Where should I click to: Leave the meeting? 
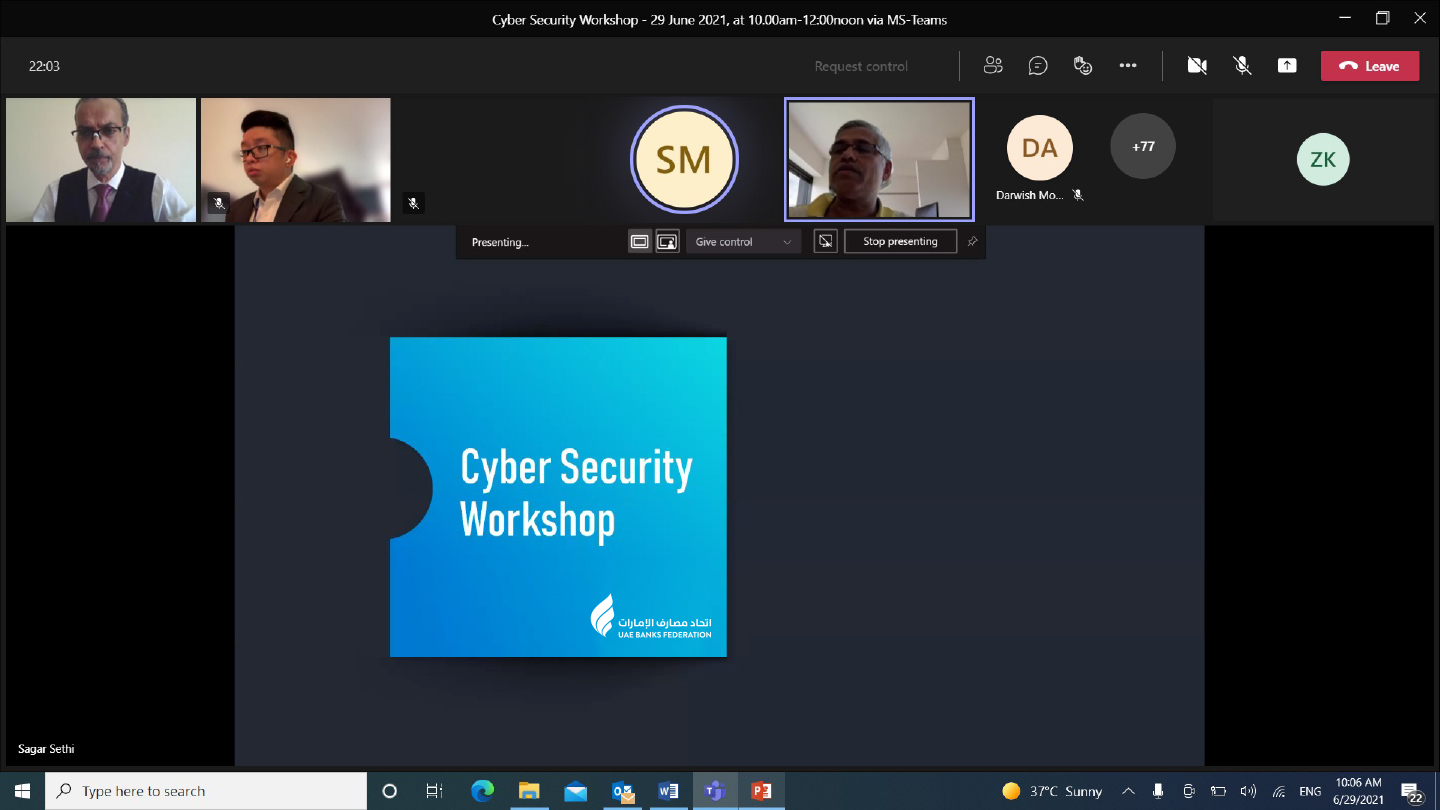tap(1369, 66)
